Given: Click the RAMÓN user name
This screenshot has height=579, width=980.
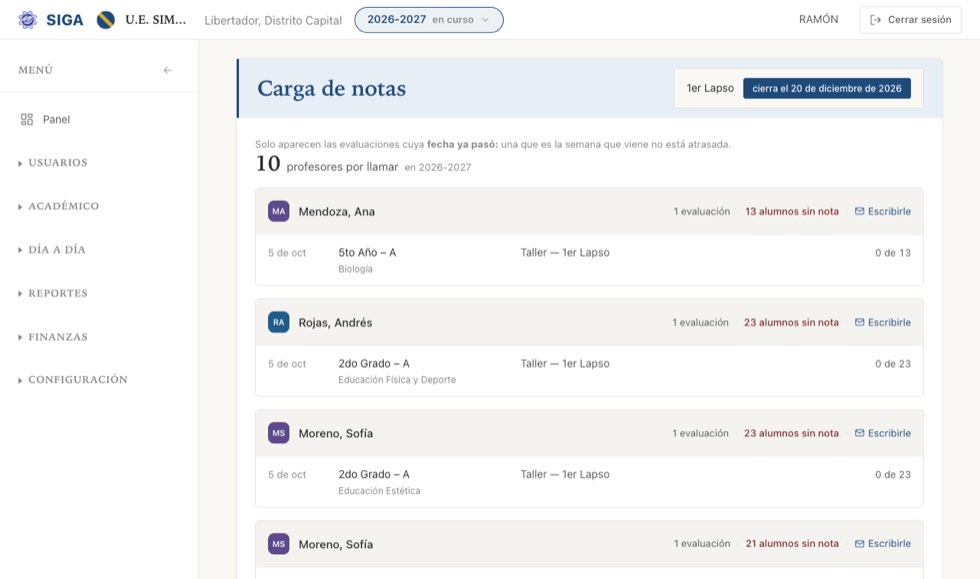Looking at the screenshot, I should 818,19.
